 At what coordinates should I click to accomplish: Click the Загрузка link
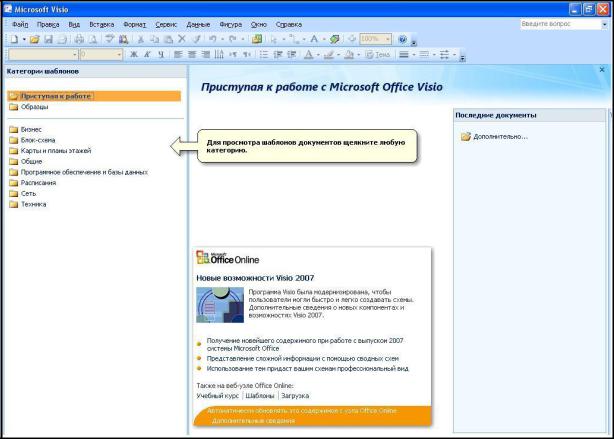pos(295,396)
